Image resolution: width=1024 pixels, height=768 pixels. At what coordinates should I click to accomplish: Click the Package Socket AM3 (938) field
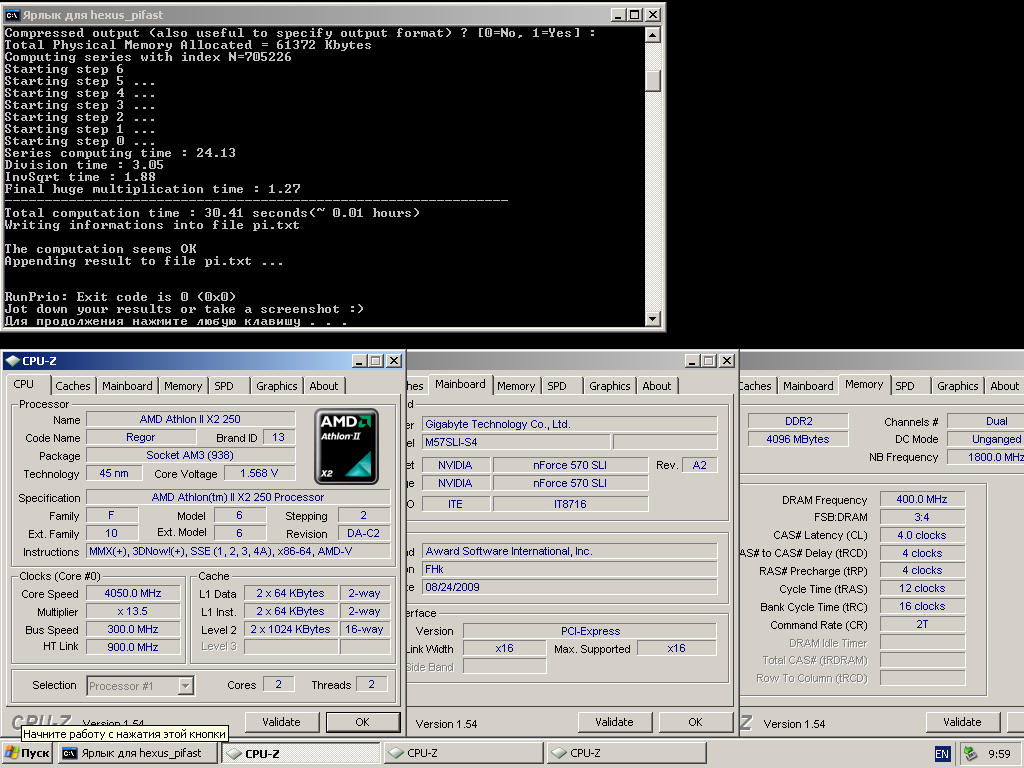[x=190, y=455]
